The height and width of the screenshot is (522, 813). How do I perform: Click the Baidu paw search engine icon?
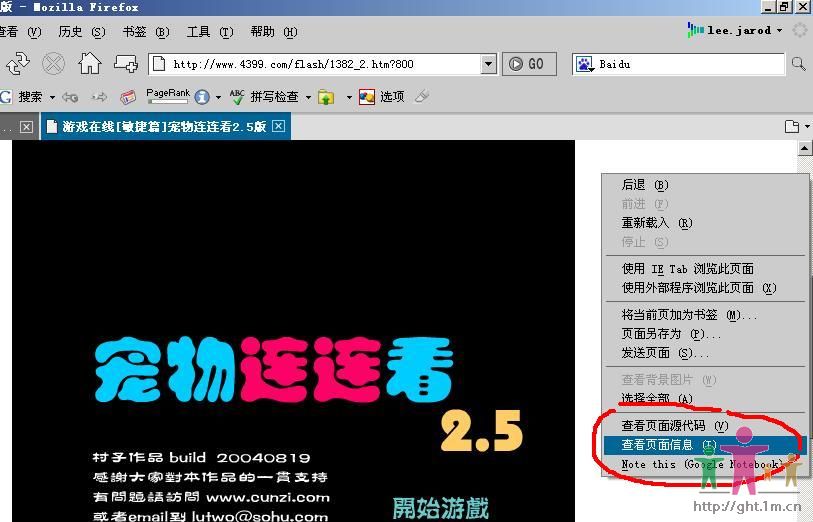pyautogui.click(x=585, y=64)
